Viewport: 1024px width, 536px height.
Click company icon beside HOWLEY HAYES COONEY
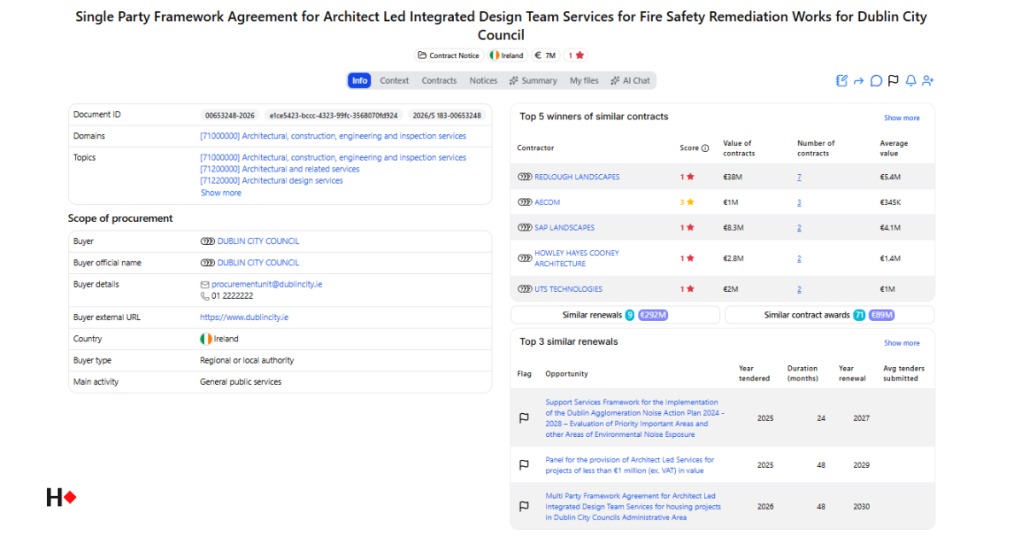click(525, 259)
